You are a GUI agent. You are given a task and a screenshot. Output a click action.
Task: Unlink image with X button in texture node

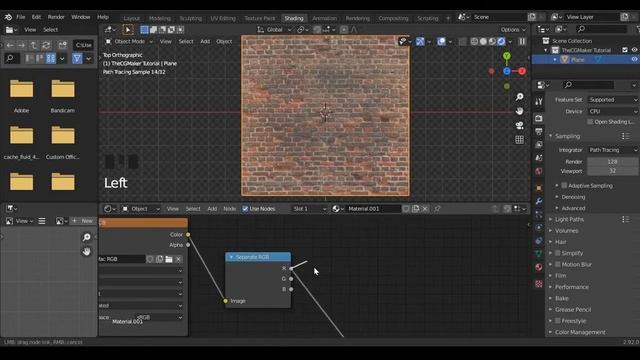pos(178,259)
